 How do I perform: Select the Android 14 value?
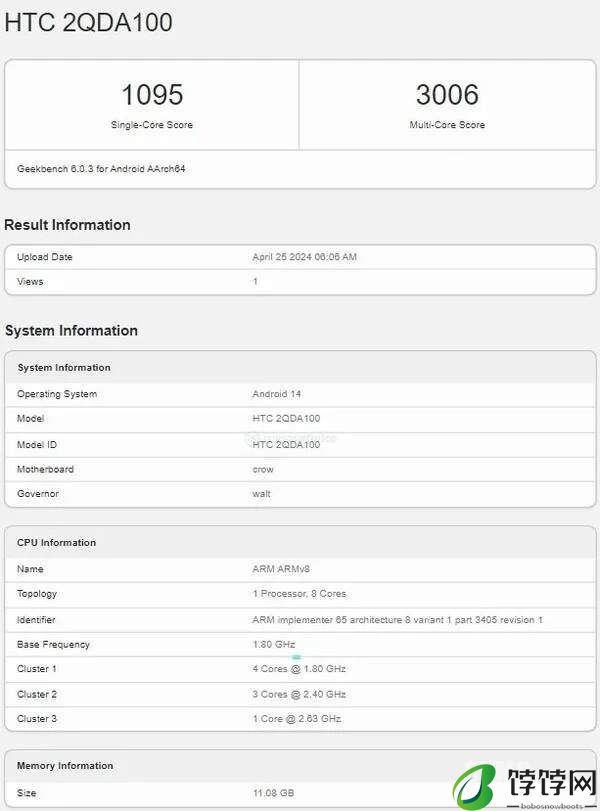277,394
